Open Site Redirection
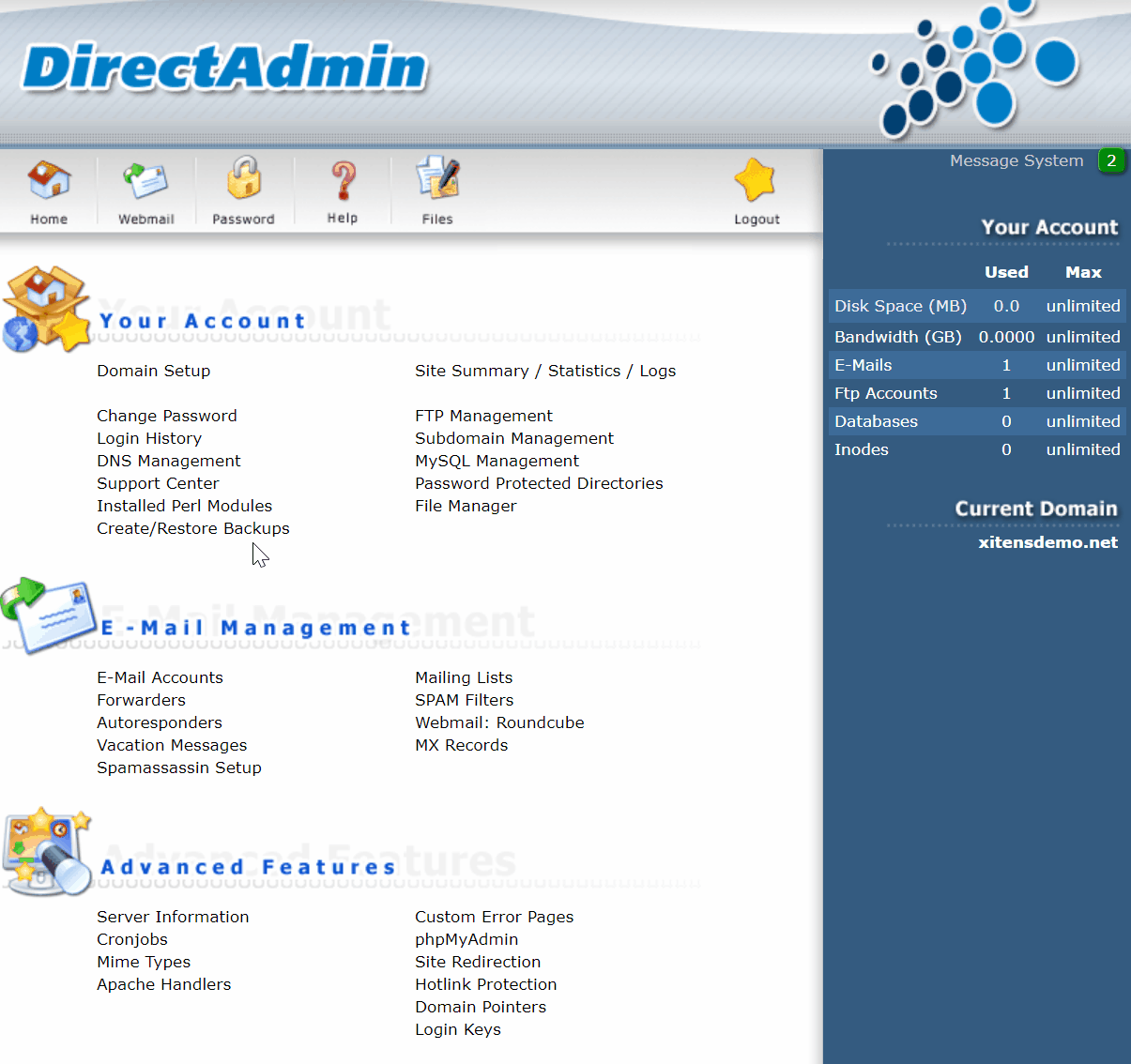Image resolution: width=1131 pixels, height=1064 pixels. point(478,962)
